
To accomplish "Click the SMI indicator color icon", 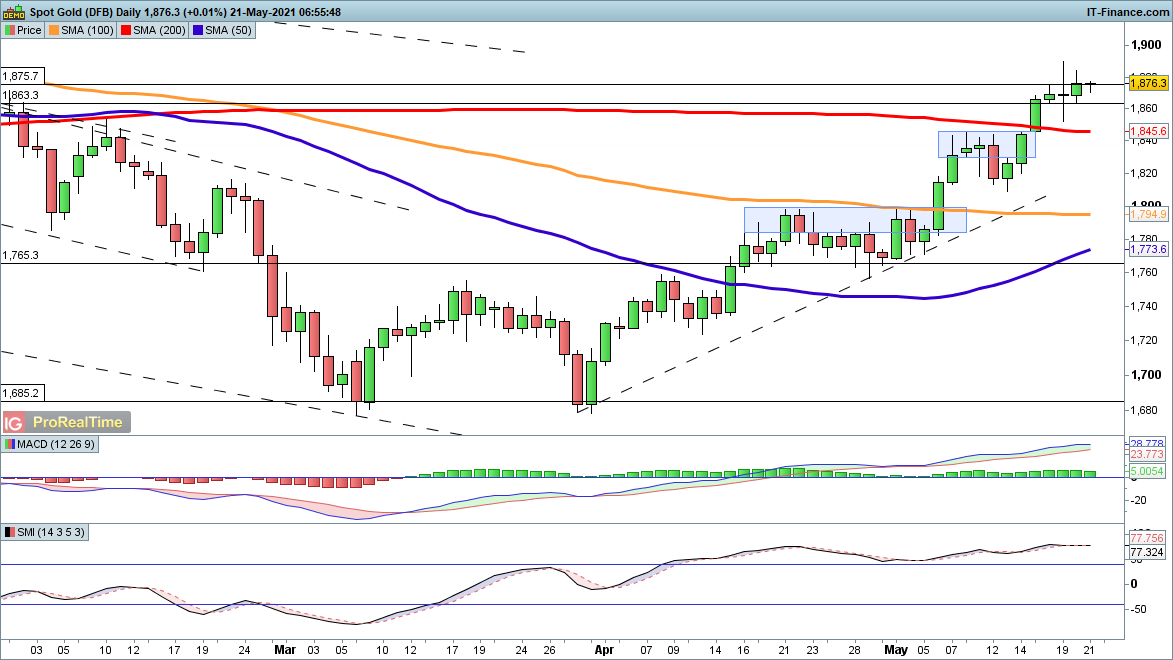I will coord(10,533).
